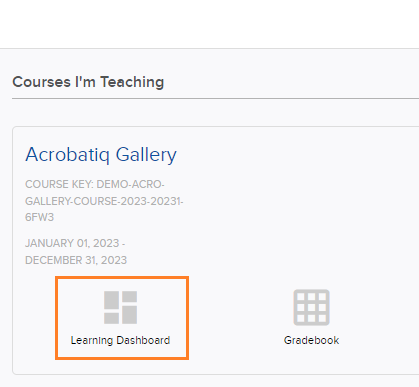This screenshot has height=387, width=419.
Task: Click the GALLERY-COURSE-2023-20231- key line
Action: pyautogui.click(x=104, y=201)
